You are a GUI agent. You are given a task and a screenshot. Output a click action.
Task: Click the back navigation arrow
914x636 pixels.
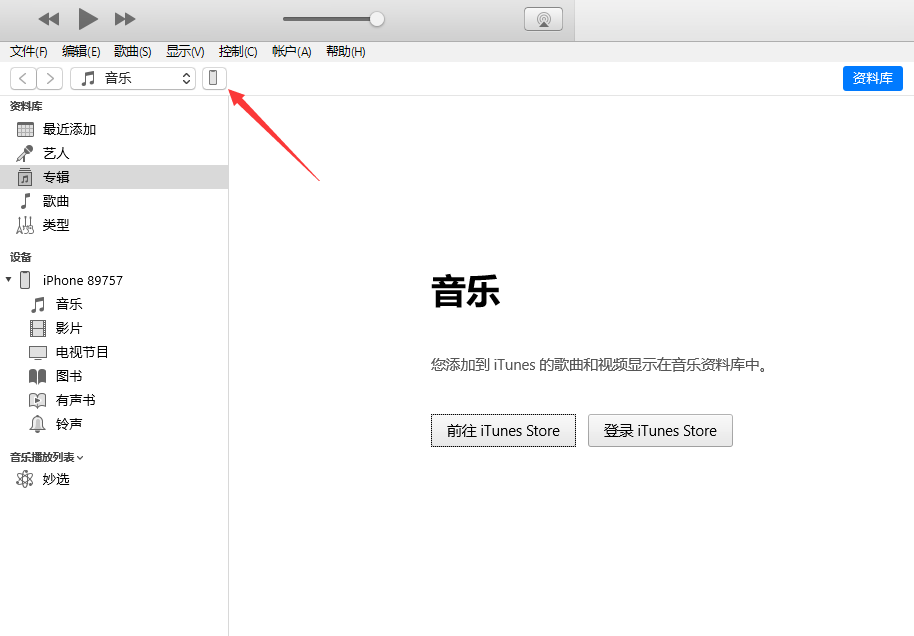[22, 78]
